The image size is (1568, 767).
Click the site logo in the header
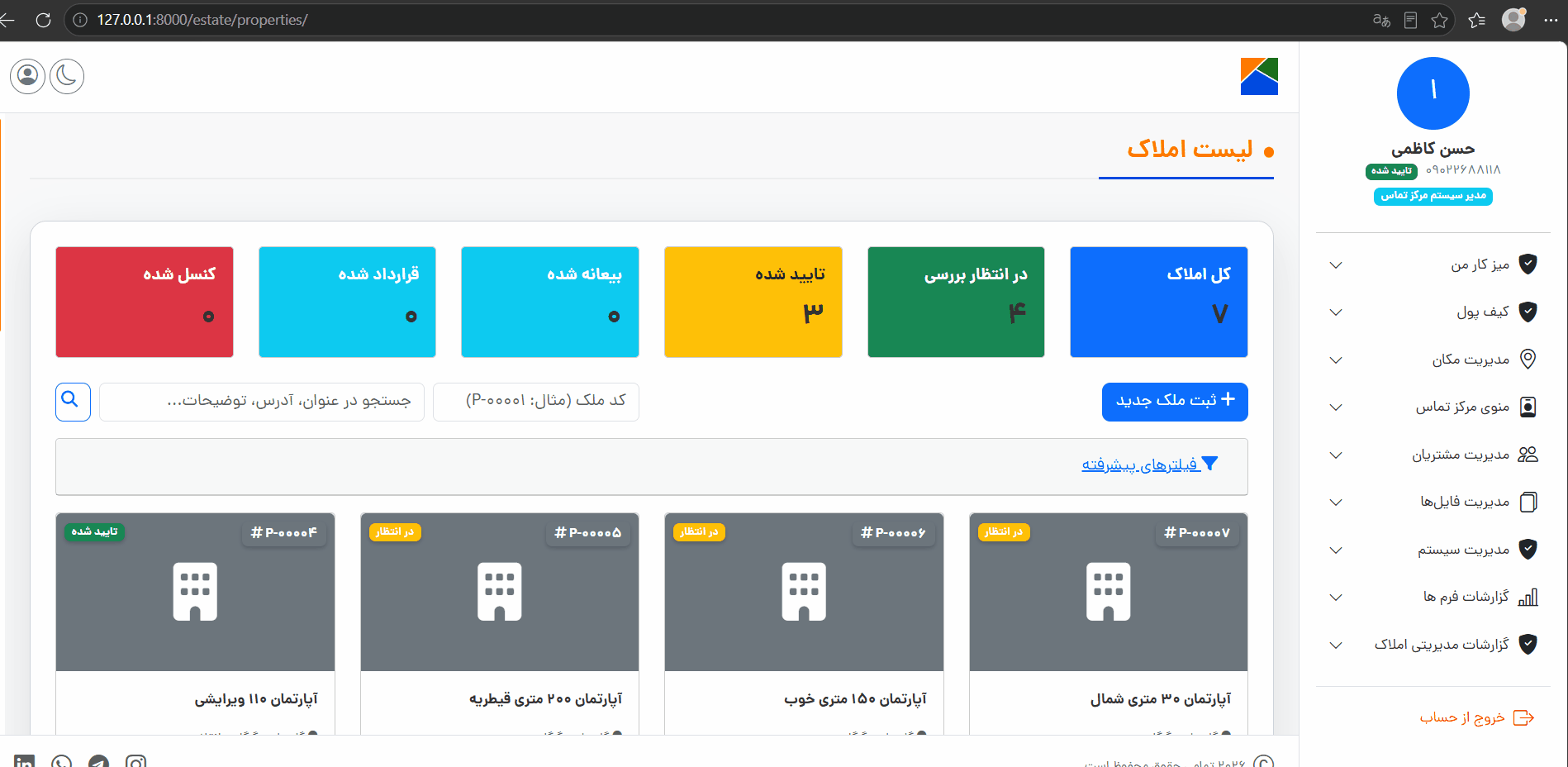click(x=1259, y=76)
